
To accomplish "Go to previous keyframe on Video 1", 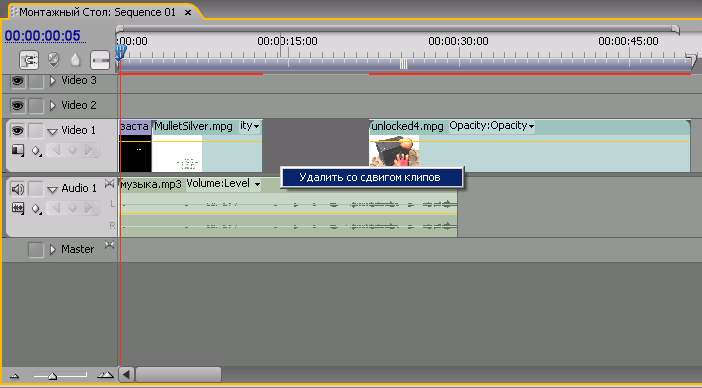I will [56, 150].
